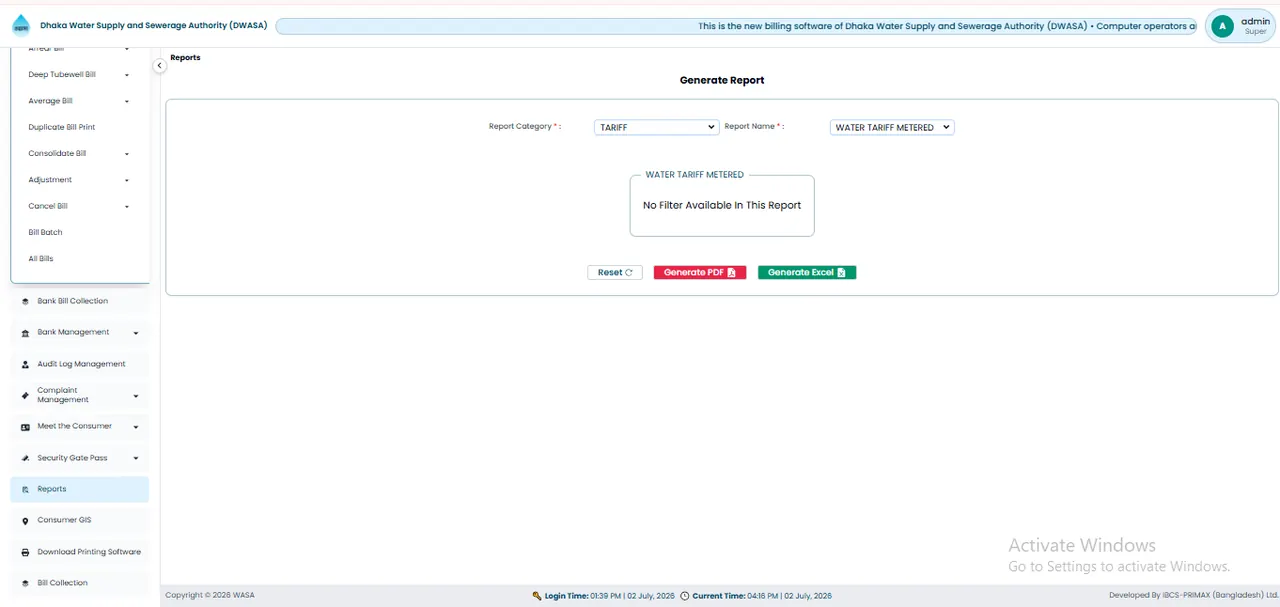
Task: Click the Bank Bill Collection icon
Action: click(25, 301)
